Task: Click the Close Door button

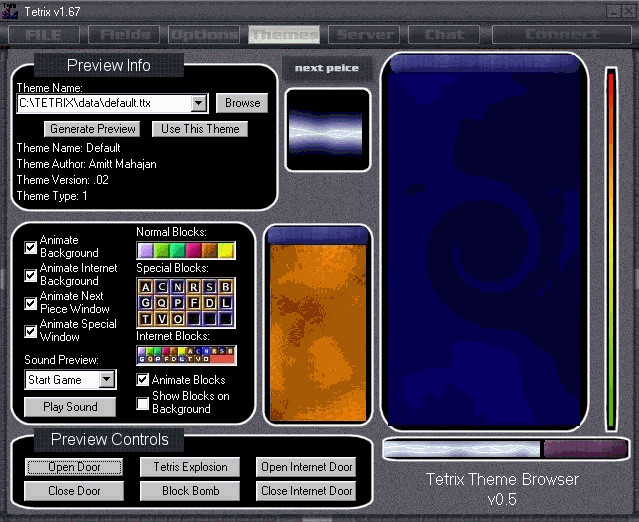Action: (x=74, y=491)
